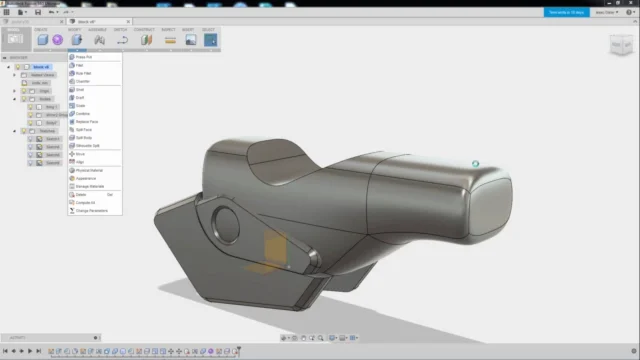The image size is (640, 360).
Task: Click the Assemble joint toolbar icon
Action: (x=99, y=40)
